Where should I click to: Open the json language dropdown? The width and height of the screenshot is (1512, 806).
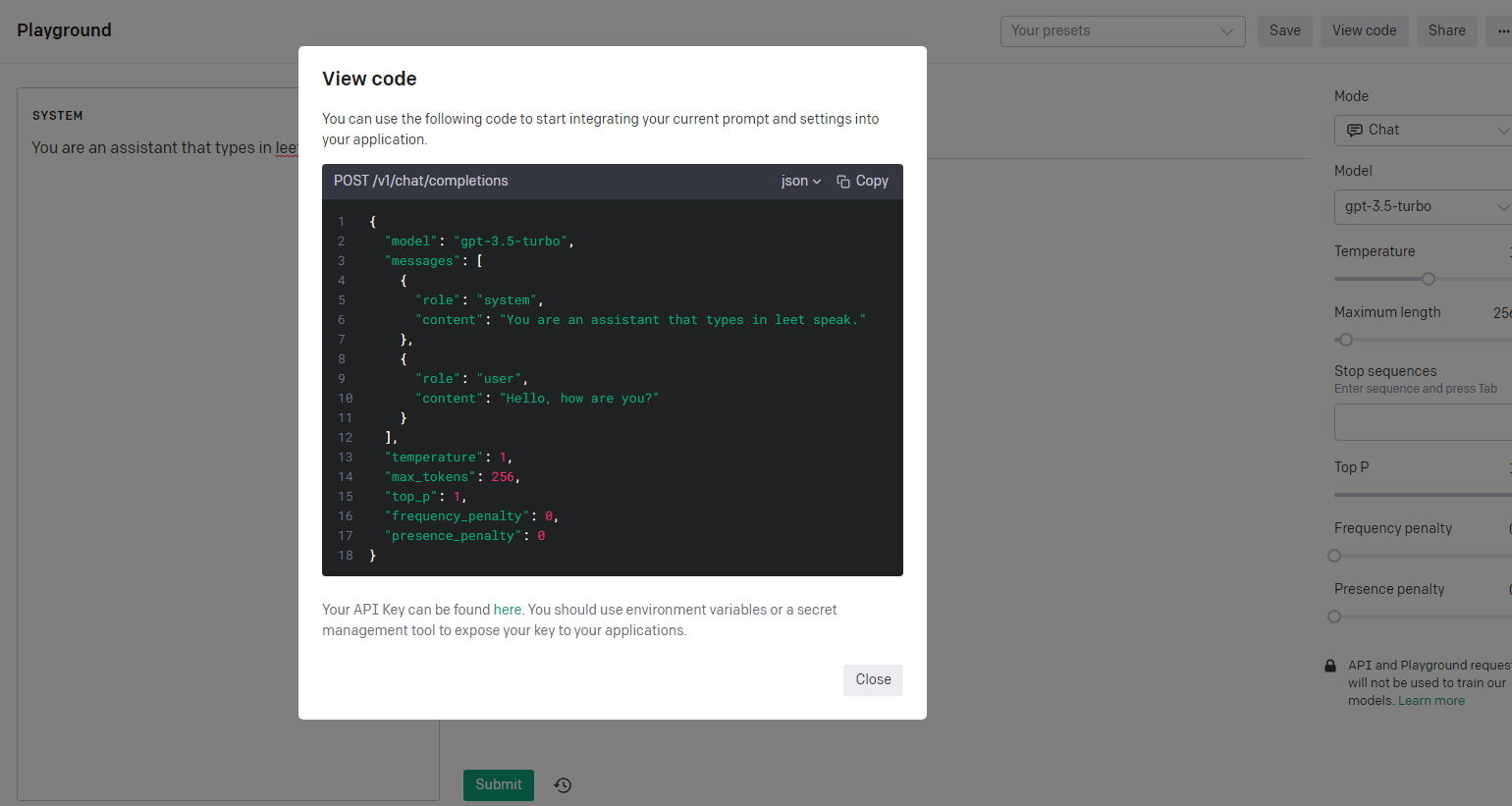[800, 182]
